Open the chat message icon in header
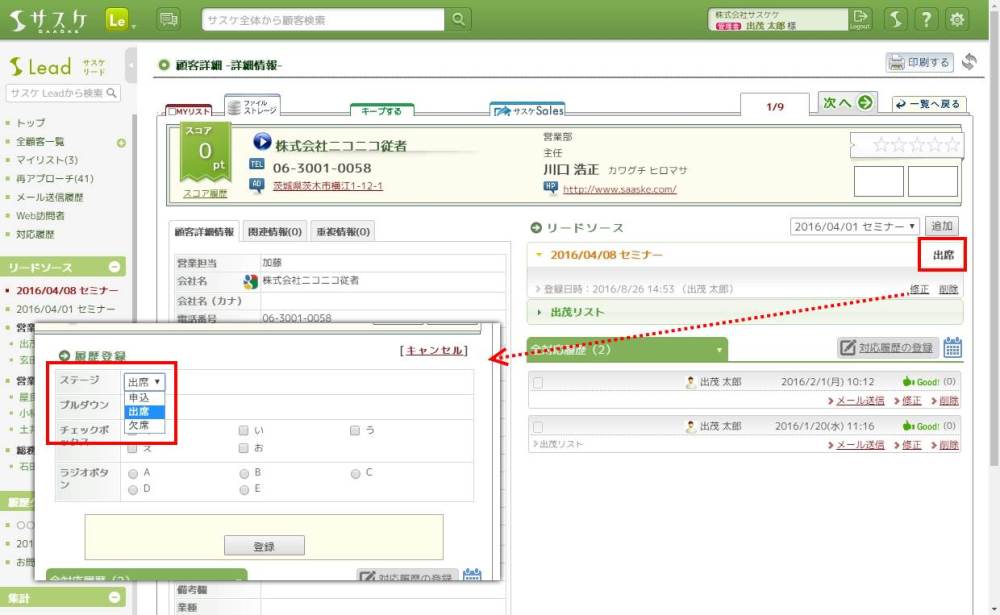 coord(168,20)
